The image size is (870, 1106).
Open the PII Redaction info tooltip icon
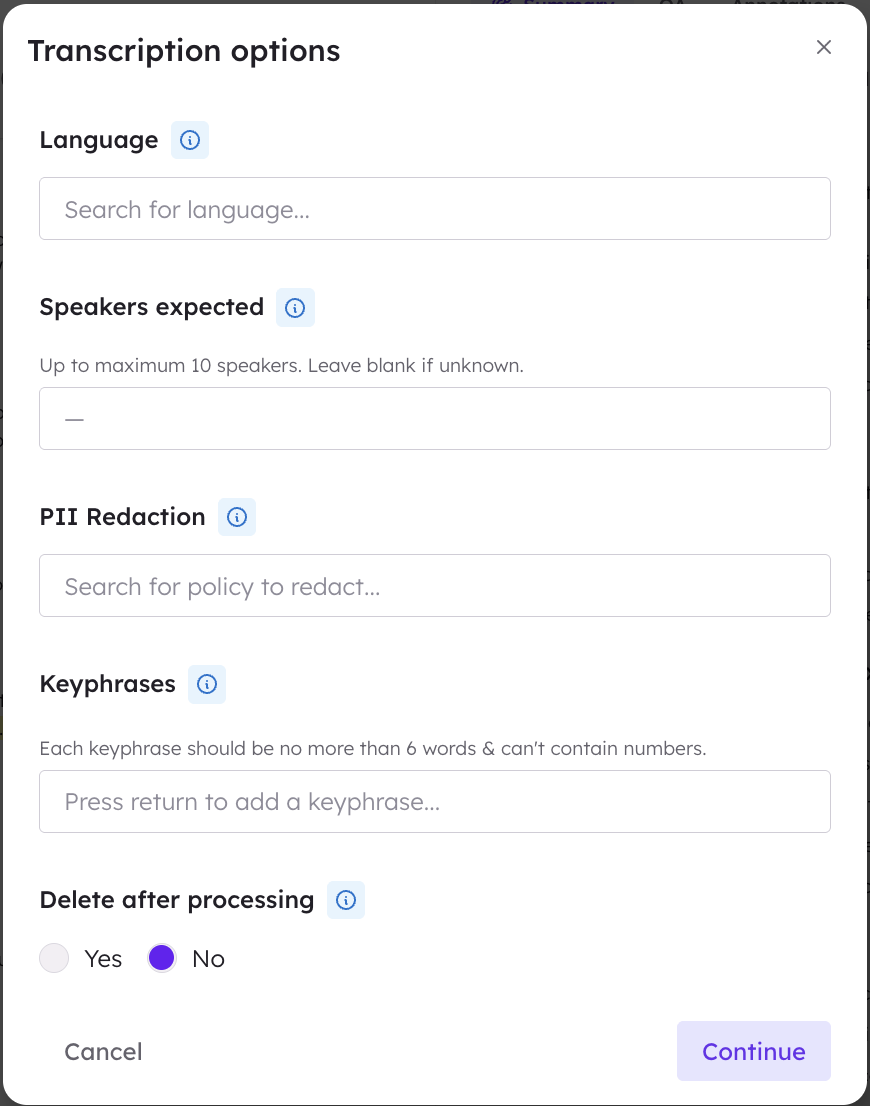(237, 517)
